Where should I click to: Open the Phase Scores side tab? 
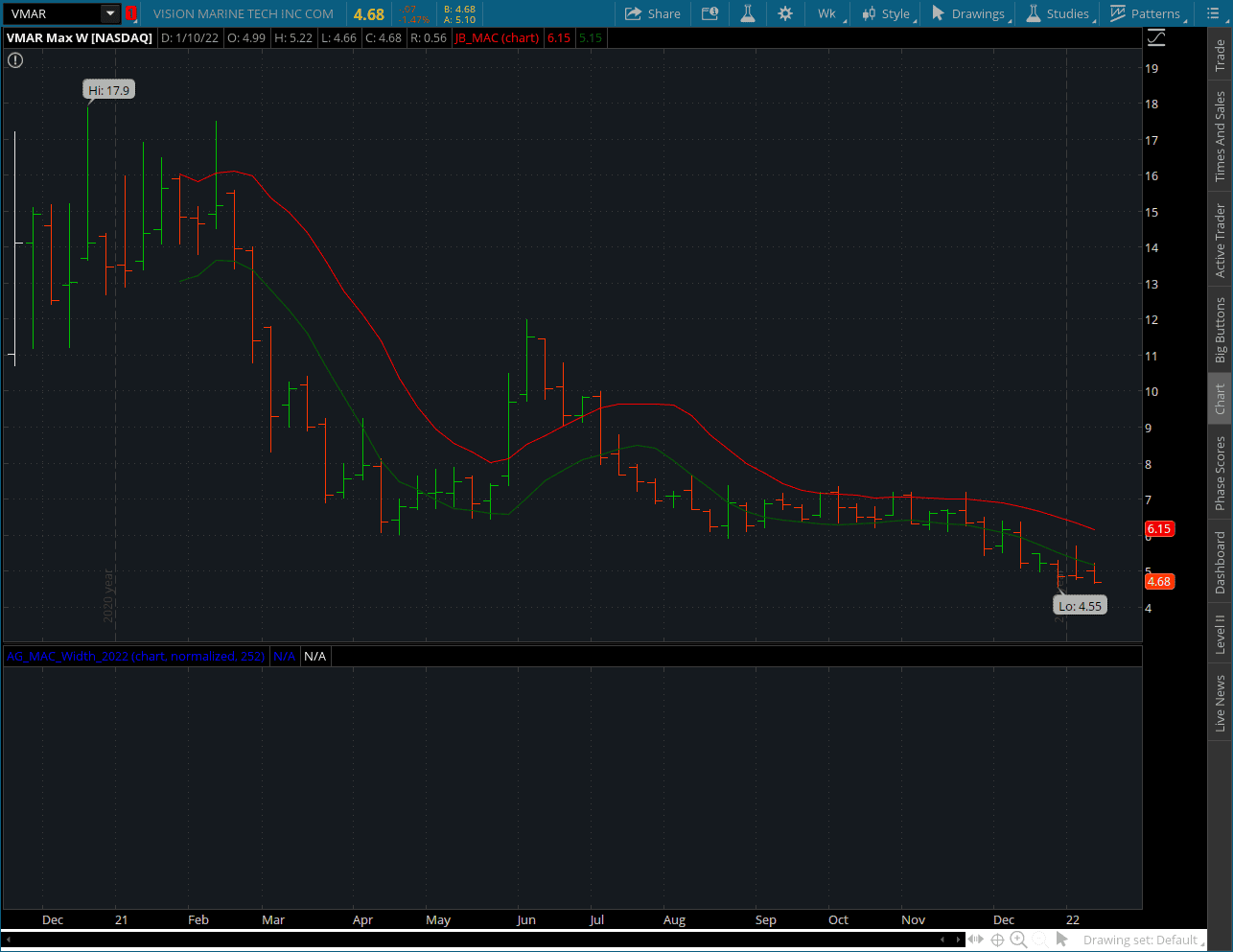point(1220,473)
